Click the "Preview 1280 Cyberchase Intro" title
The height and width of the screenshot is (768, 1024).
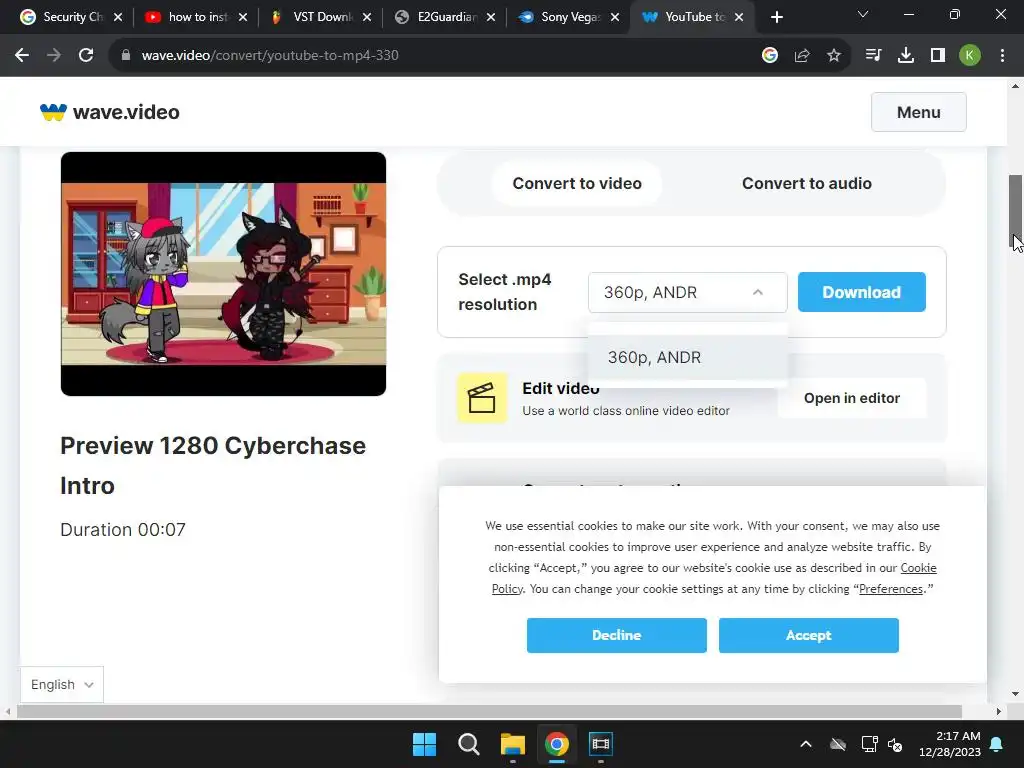click(213, 466)
